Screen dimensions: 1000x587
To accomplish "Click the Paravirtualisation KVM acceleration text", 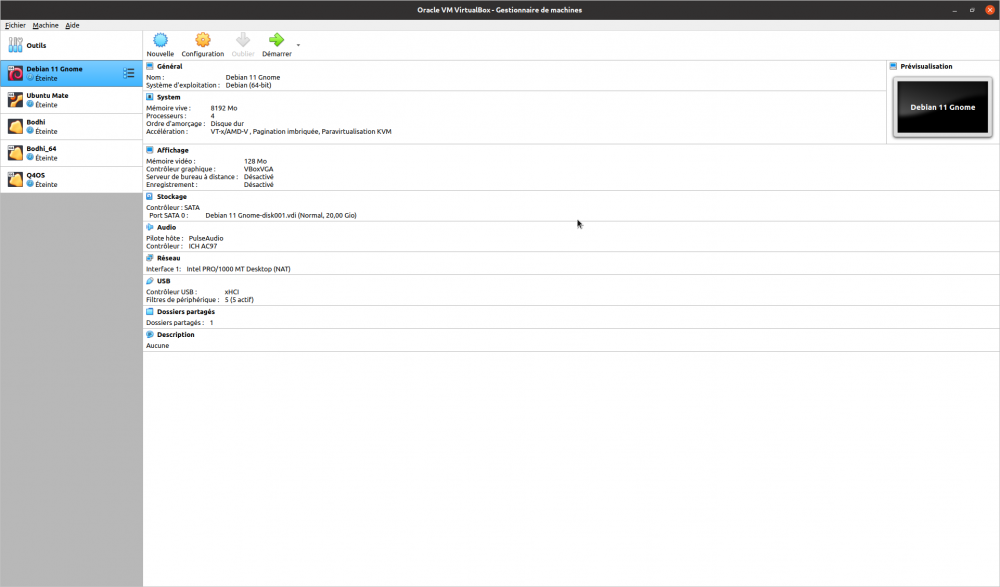I will pos(357,131).
